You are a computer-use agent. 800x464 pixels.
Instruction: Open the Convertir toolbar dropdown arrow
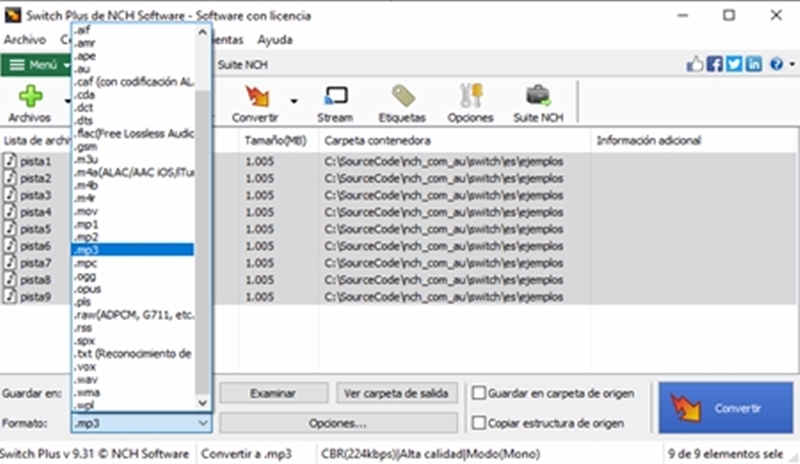(294, 99)
